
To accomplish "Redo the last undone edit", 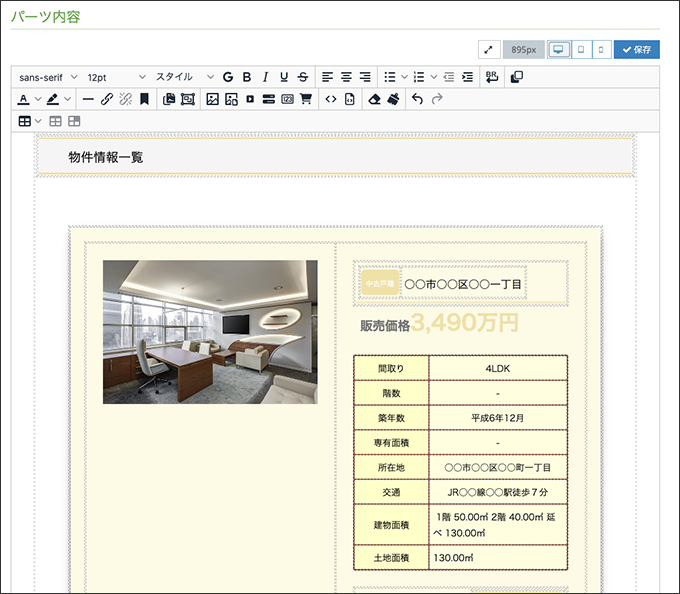I will click(437, 99).
